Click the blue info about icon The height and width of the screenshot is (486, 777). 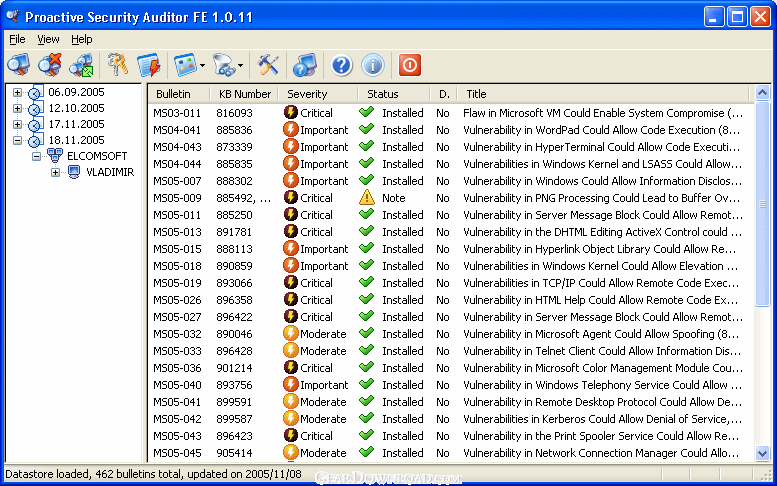373,65
